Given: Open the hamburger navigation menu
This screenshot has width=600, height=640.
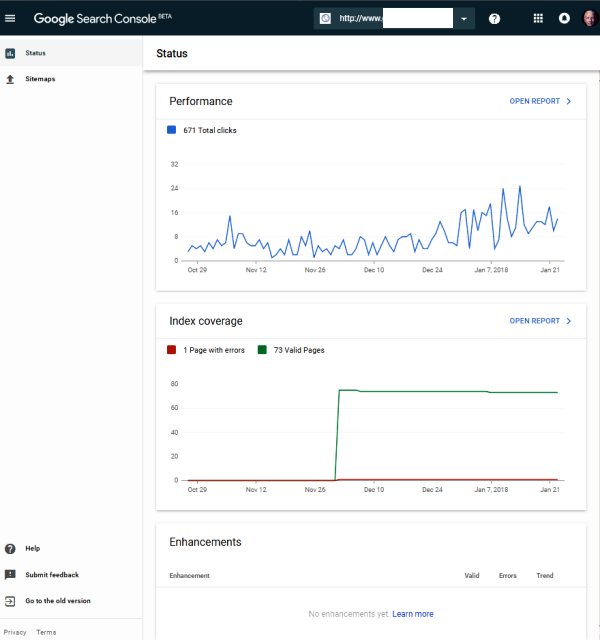Looking at the screenshot, I should (x=10, y=18).
